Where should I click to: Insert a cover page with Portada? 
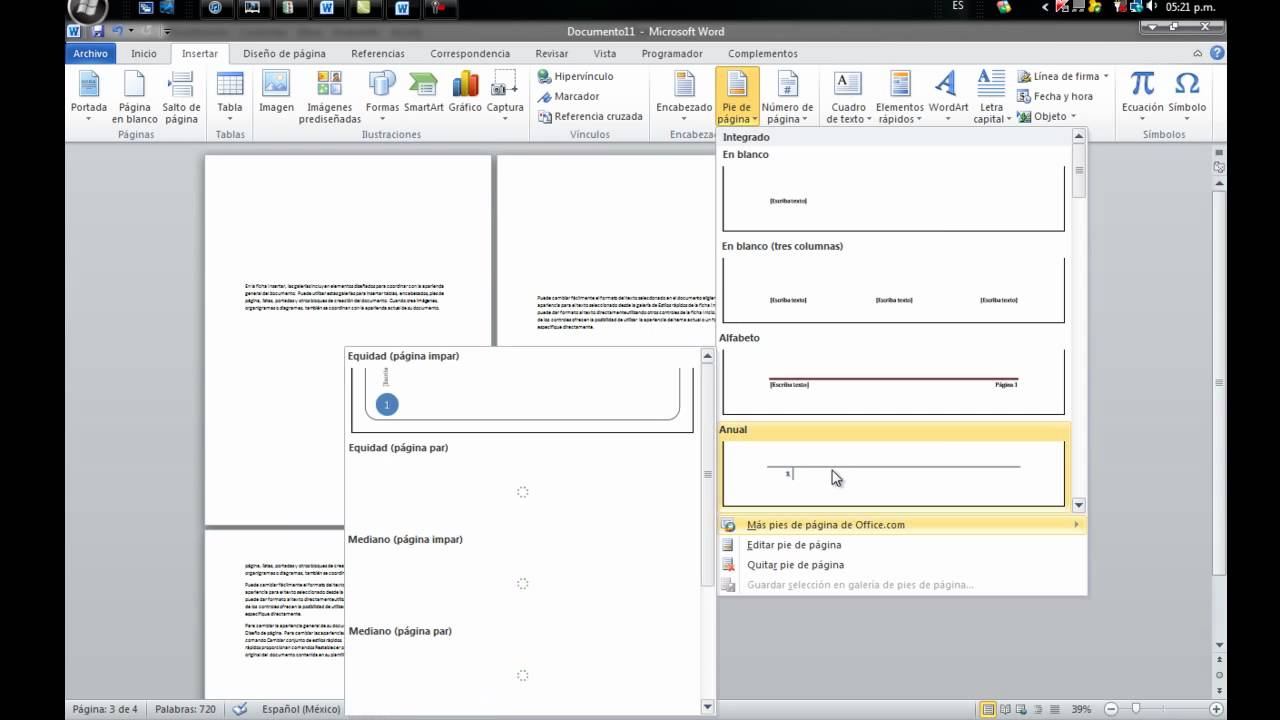click(89, 98)
